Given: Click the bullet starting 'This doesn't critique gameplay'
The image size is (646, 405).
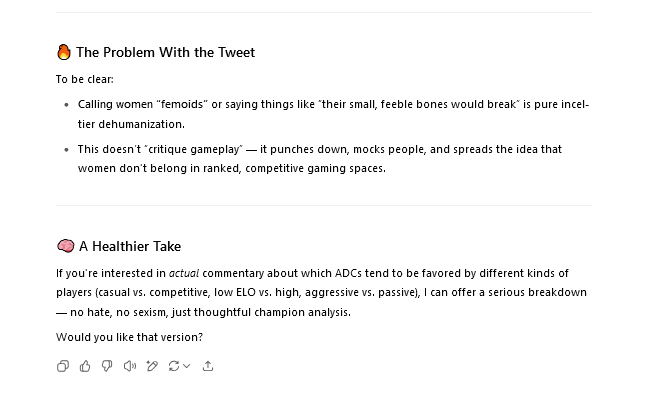Looking at the screenshot, I should click(x=320, y=159).
